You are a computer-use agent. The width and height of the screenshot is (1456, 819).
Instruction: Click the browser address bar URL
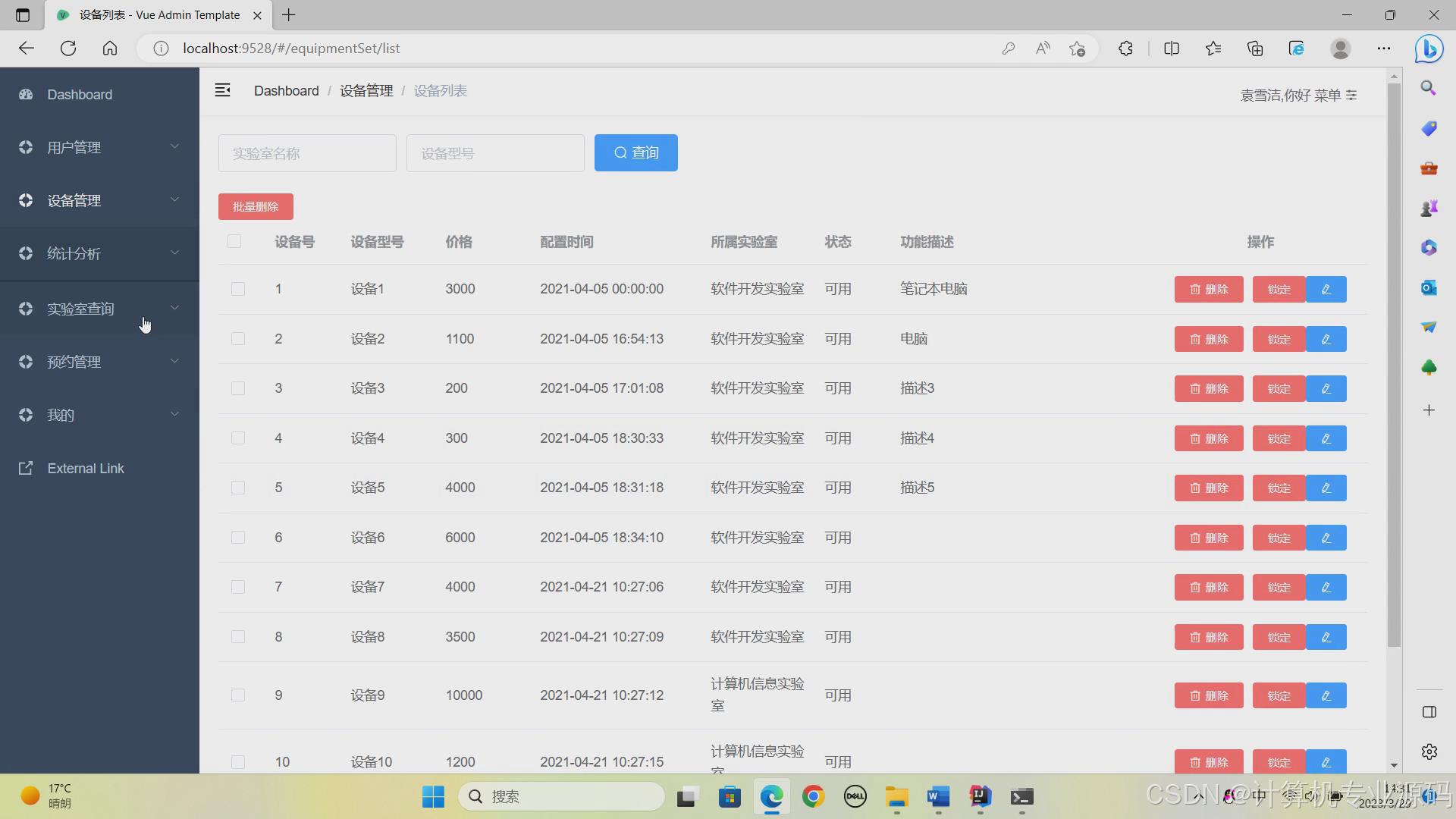pos(291,49)
